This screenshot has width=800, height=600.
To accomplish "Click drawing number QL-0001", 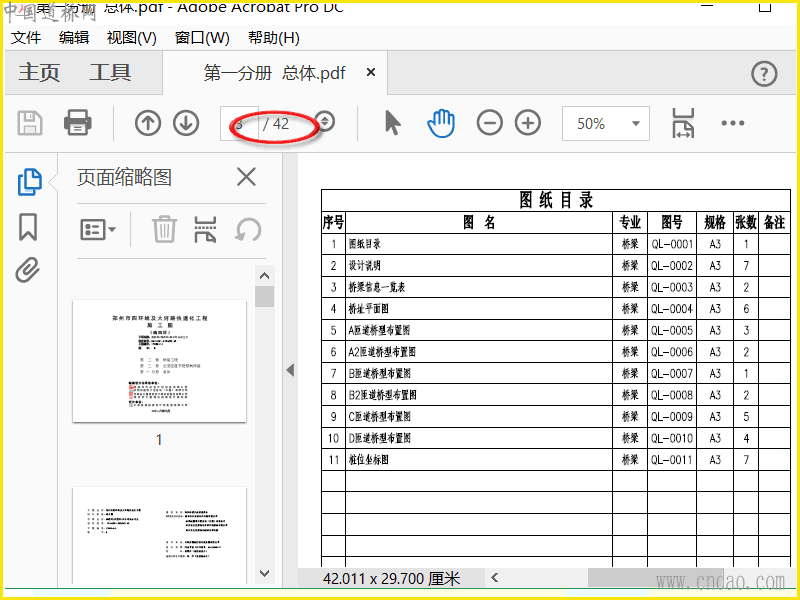I will point(672,244).
